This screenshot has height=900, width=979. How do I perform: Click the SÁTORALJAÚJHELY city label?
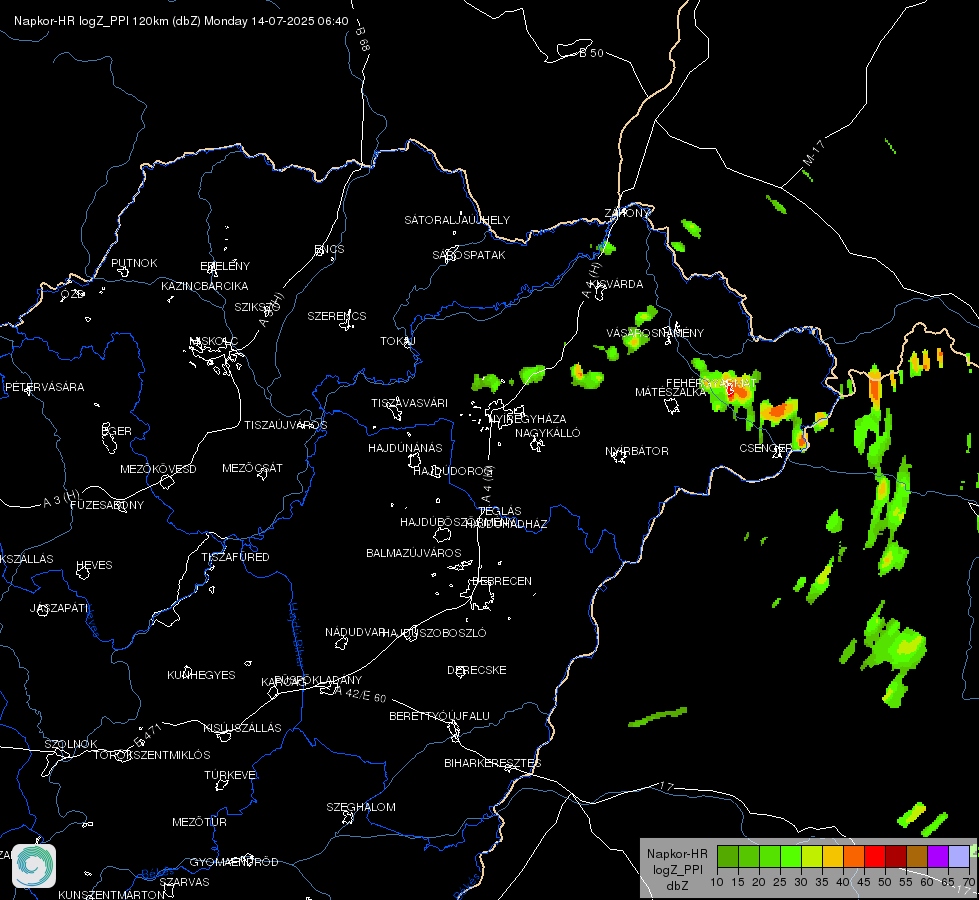click(457, 220)
